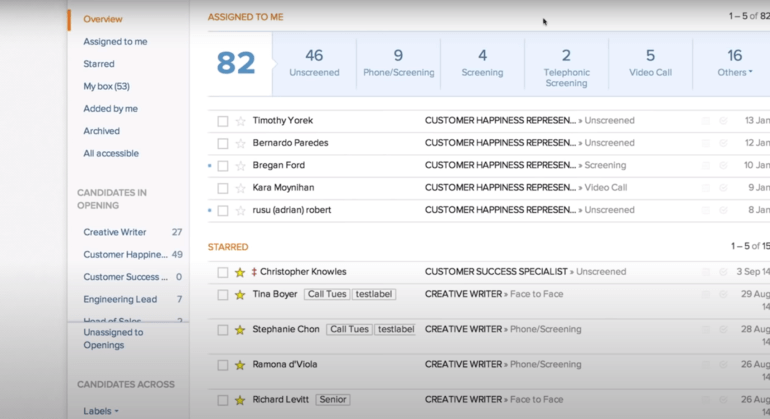
Task: Click task checkmark icon in Bernardo Paredes row
Action: (723, 143)
